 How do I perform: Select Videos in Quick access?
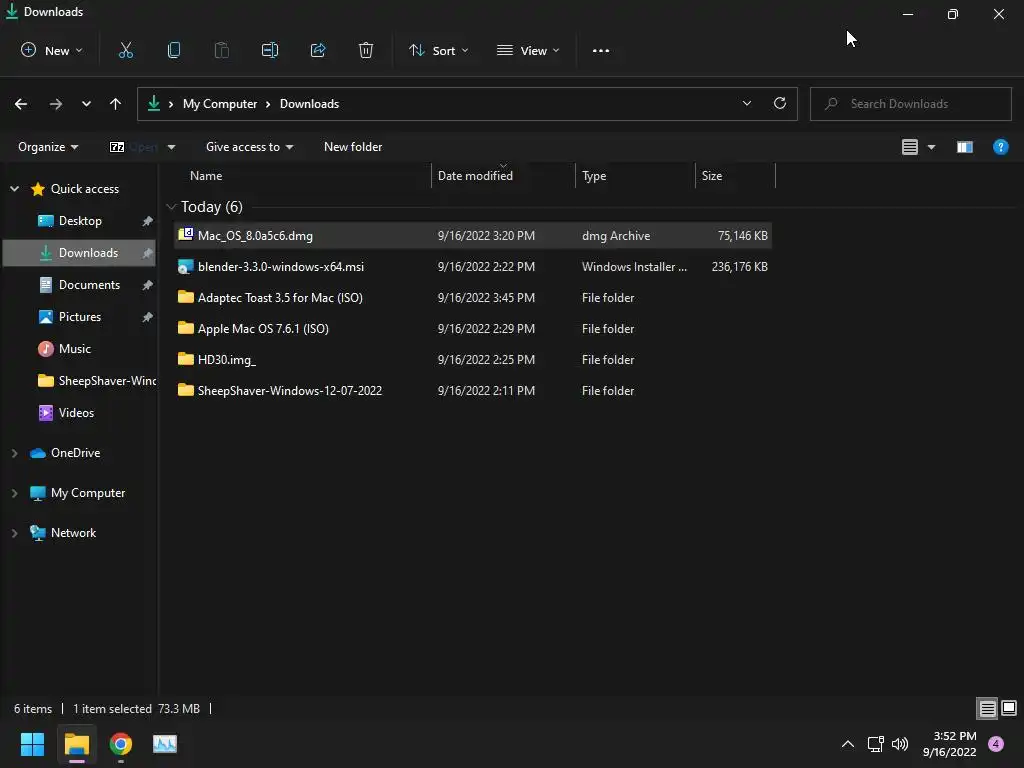[80, 413]
